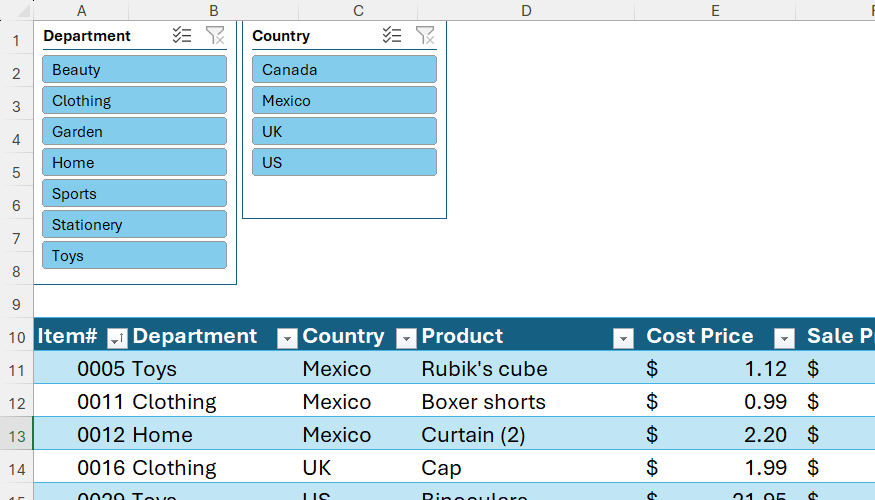Select Sports in Department slicer
Image resolution: width=875 pixels, height=500 pixels.
pos(134,194)
